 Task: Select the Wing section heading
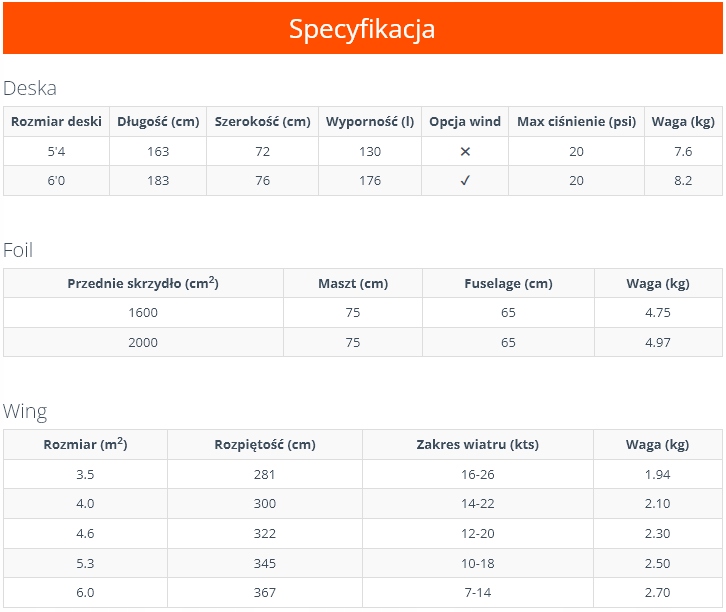tap(25, 411)
